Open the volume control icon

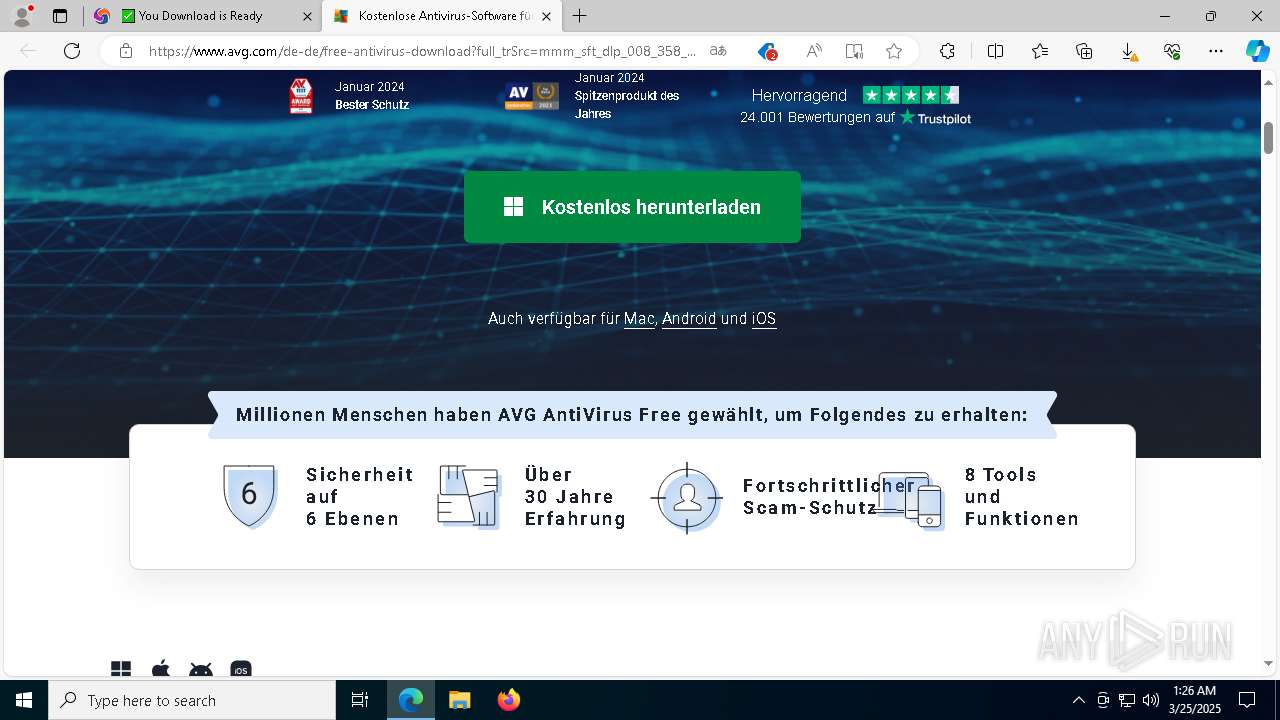[1150, 700]
